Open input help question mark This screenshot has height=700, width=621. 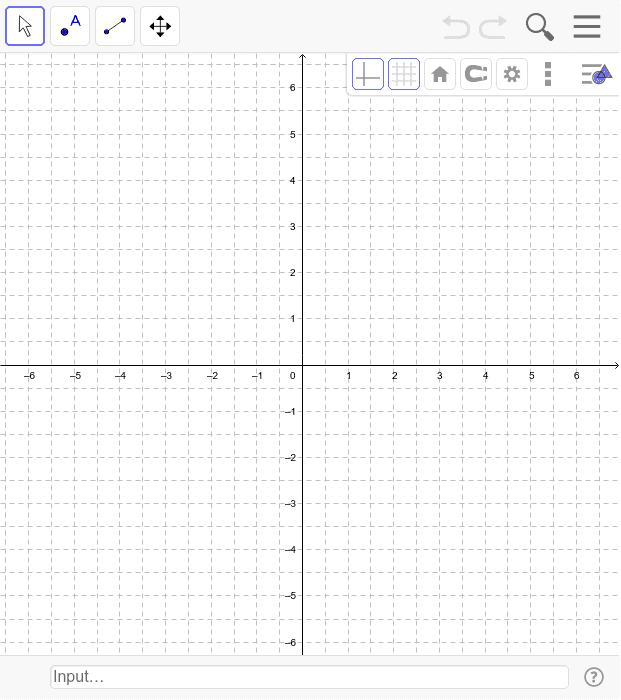tap(594, 677)
